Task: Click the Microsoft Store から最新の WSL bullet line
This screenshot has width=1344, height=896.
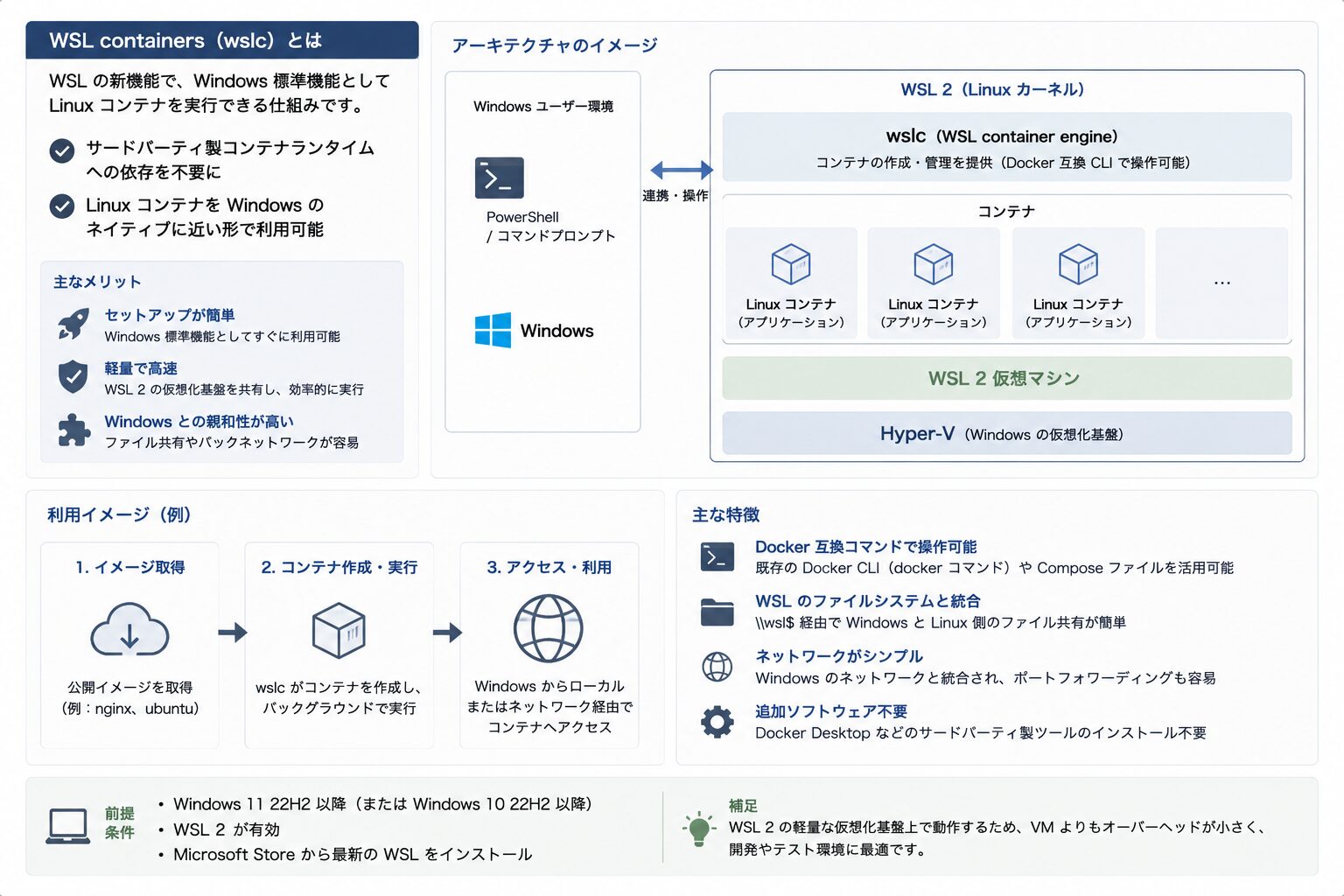Action: pyautogui.click(x=345, y=854)
